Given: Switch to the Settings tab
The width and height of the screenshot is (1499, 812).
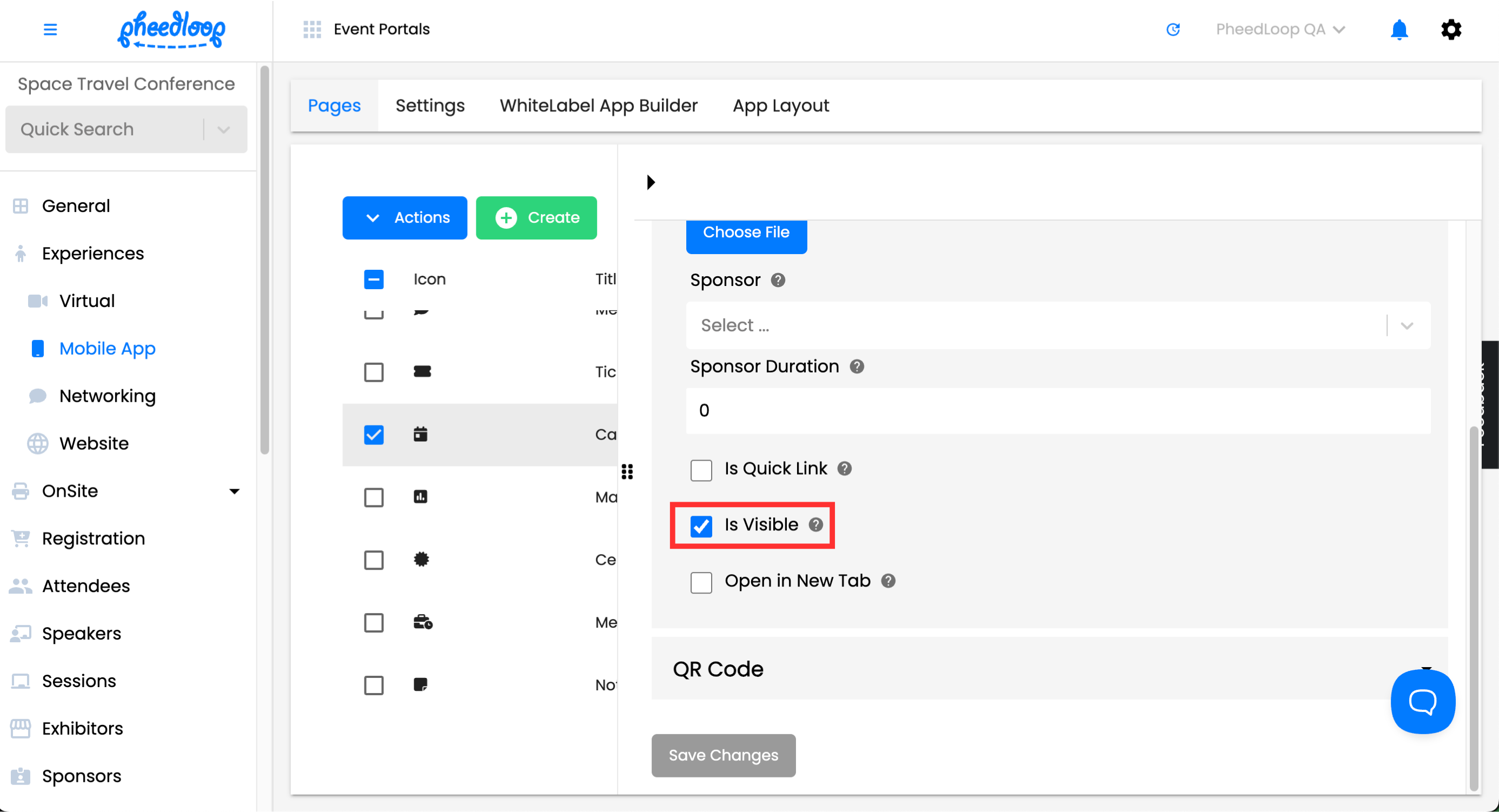Looking at the screenshot, I should 429,106.
